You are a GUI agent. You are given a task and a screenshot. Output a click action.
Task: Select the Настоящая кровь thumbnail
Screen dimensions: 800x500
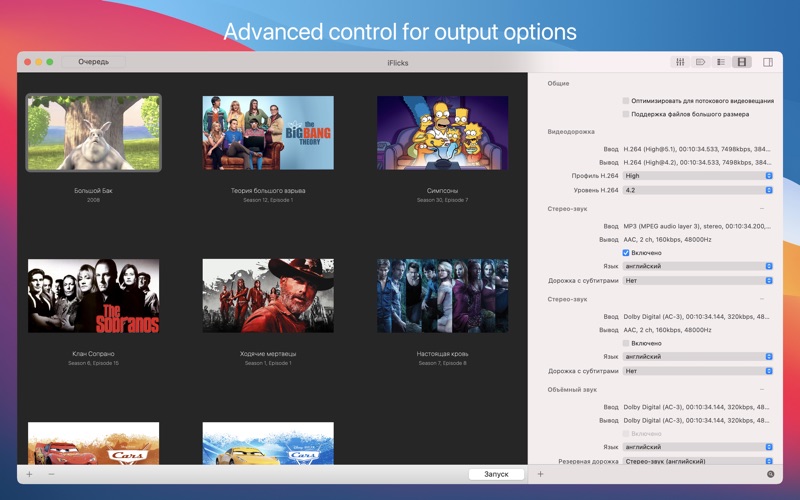tap(442, 295)
